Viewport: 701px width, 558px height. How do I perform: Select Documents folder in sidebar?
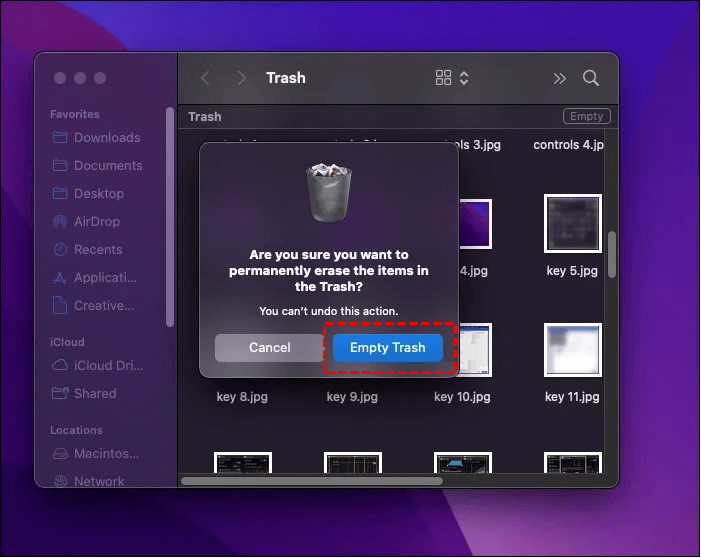pos(107,166)
